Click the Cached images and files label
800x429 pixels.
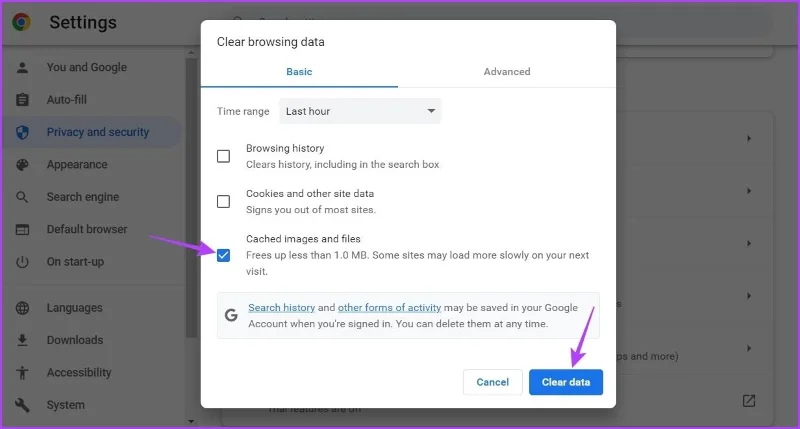tap(303, 239)
